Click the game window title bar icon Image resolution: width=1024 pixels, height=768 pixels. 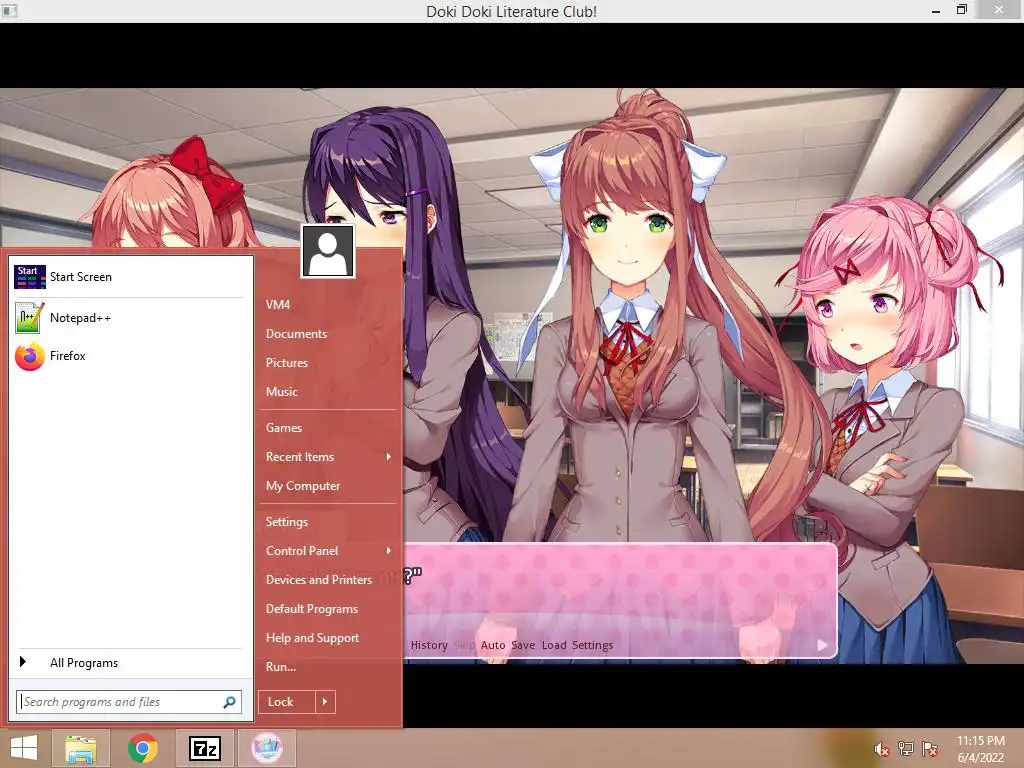pos(9,11)
